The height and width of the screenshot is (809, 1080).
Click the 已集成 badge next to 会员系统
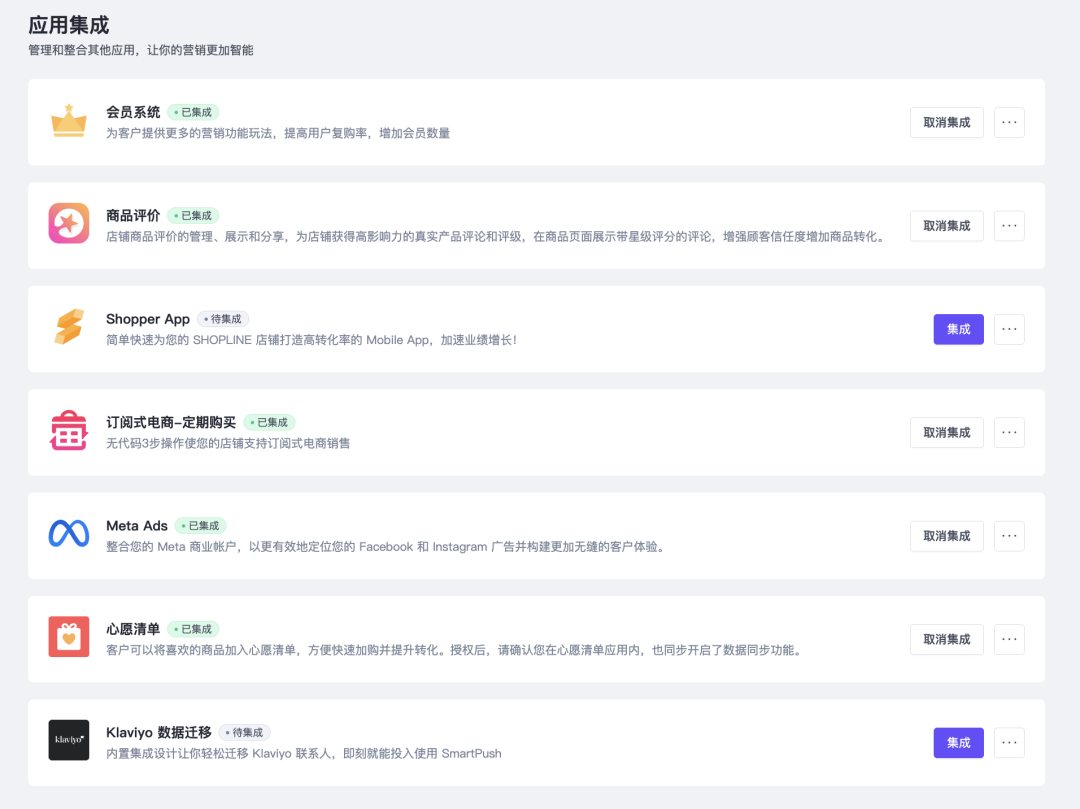[x=192, y=112]
